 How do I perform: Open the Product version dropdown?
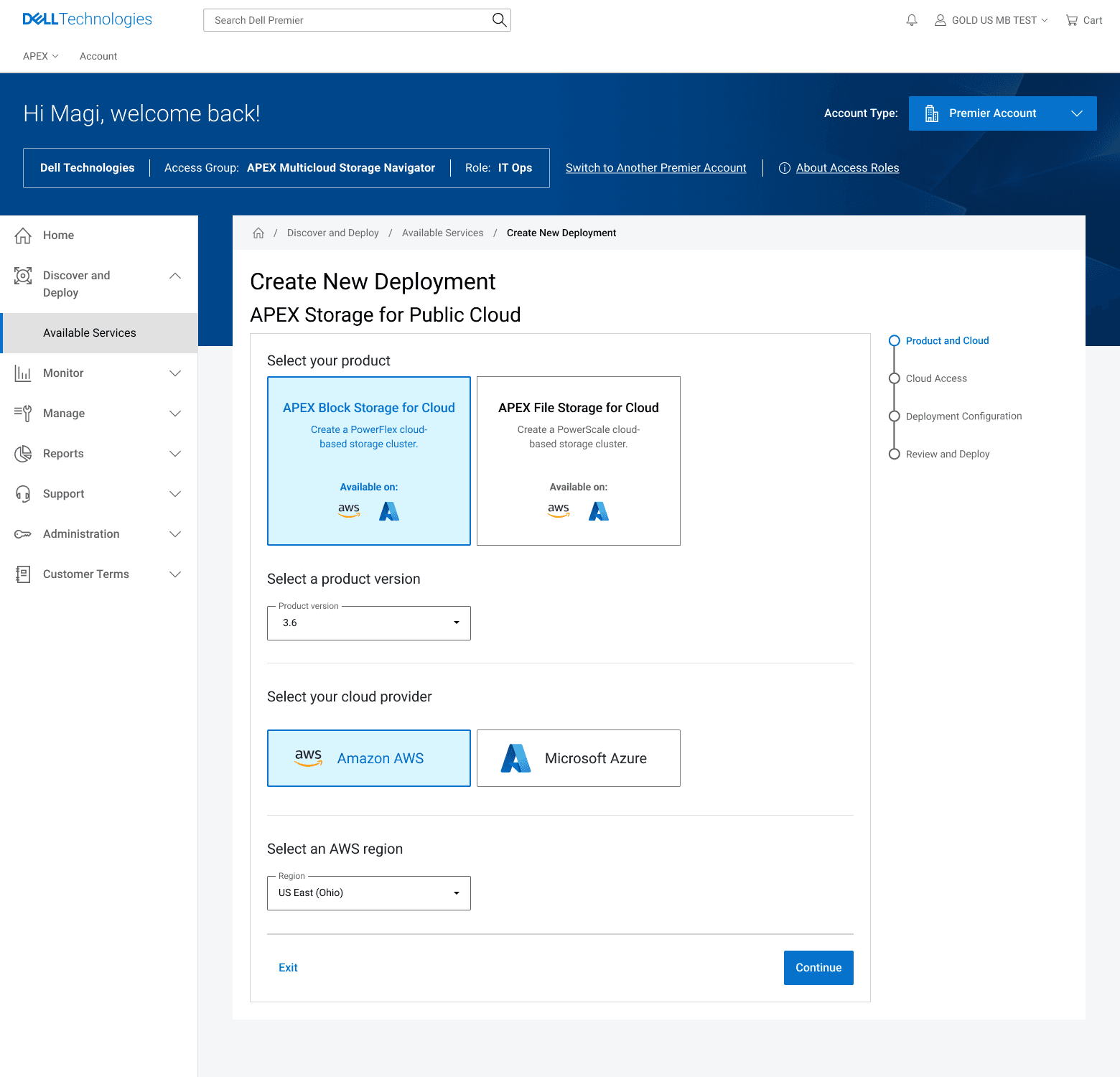[x=369, y=623]
